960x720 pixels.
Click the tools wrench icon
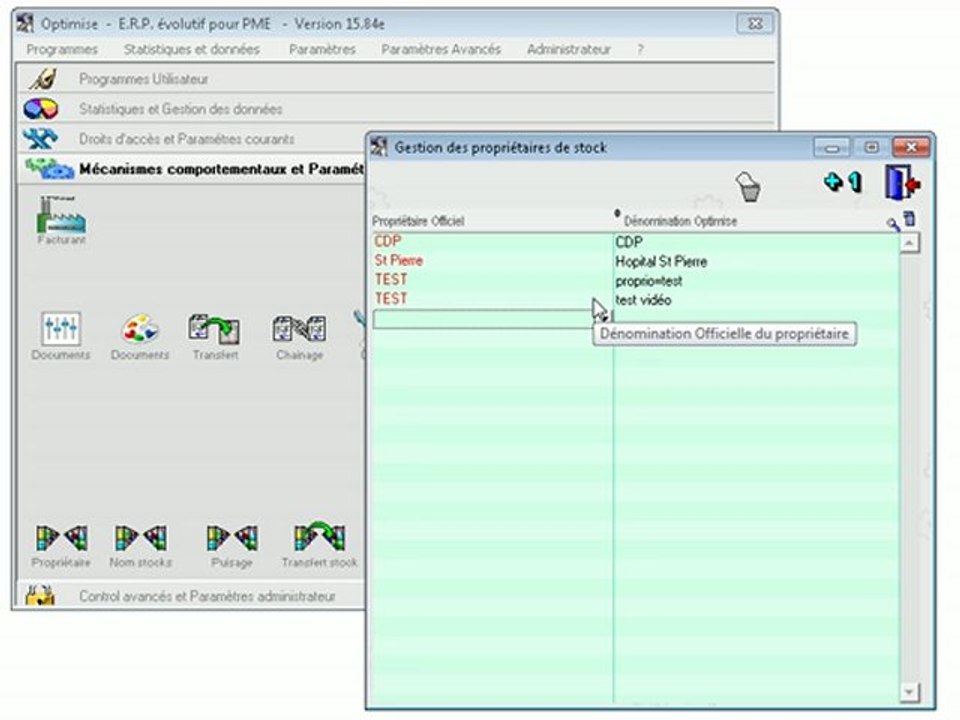tap(40, 139)
